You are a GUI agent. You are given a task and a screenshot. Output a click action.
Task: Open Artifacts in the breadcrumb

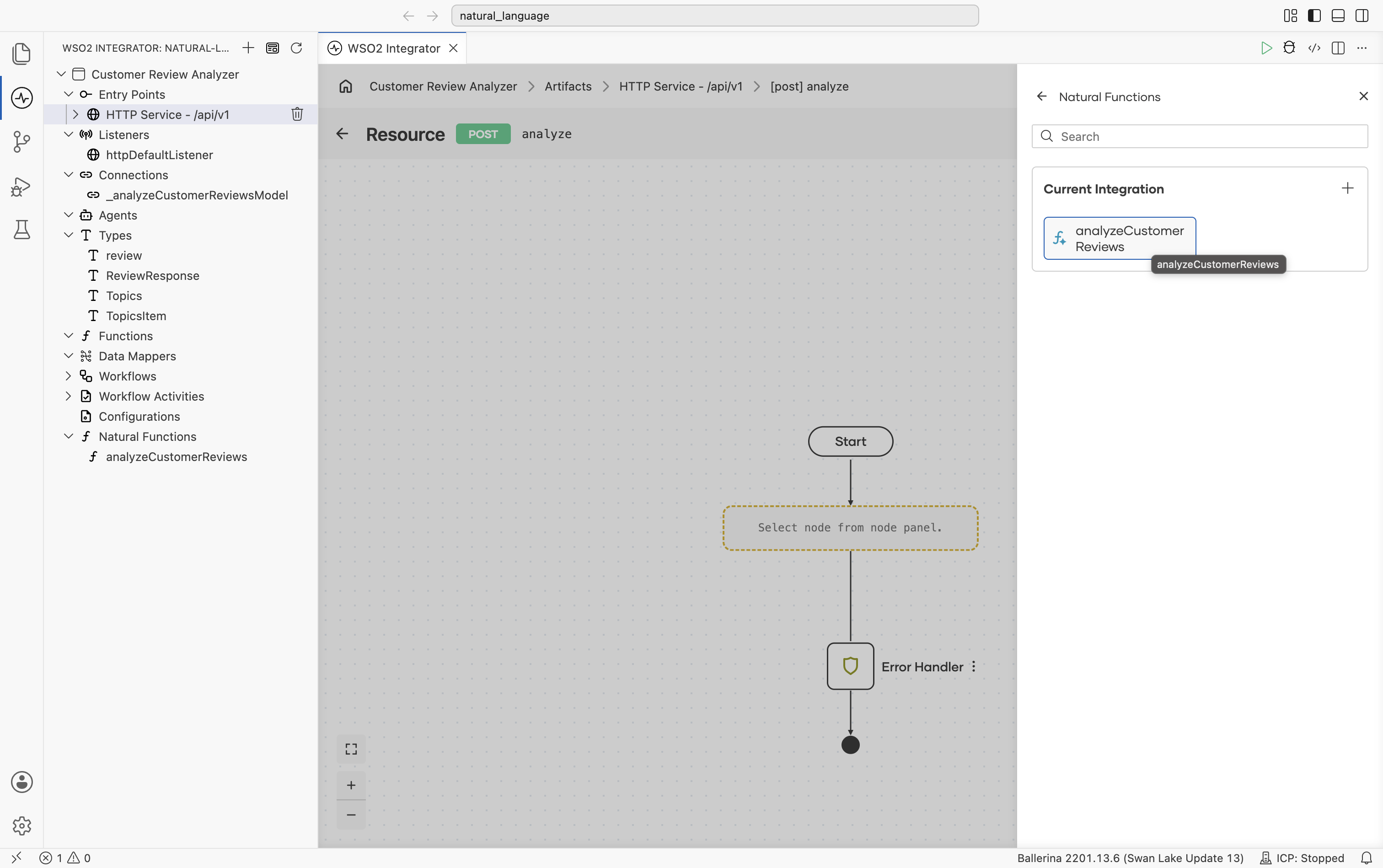pyautogui.click(x=568, y=86)
